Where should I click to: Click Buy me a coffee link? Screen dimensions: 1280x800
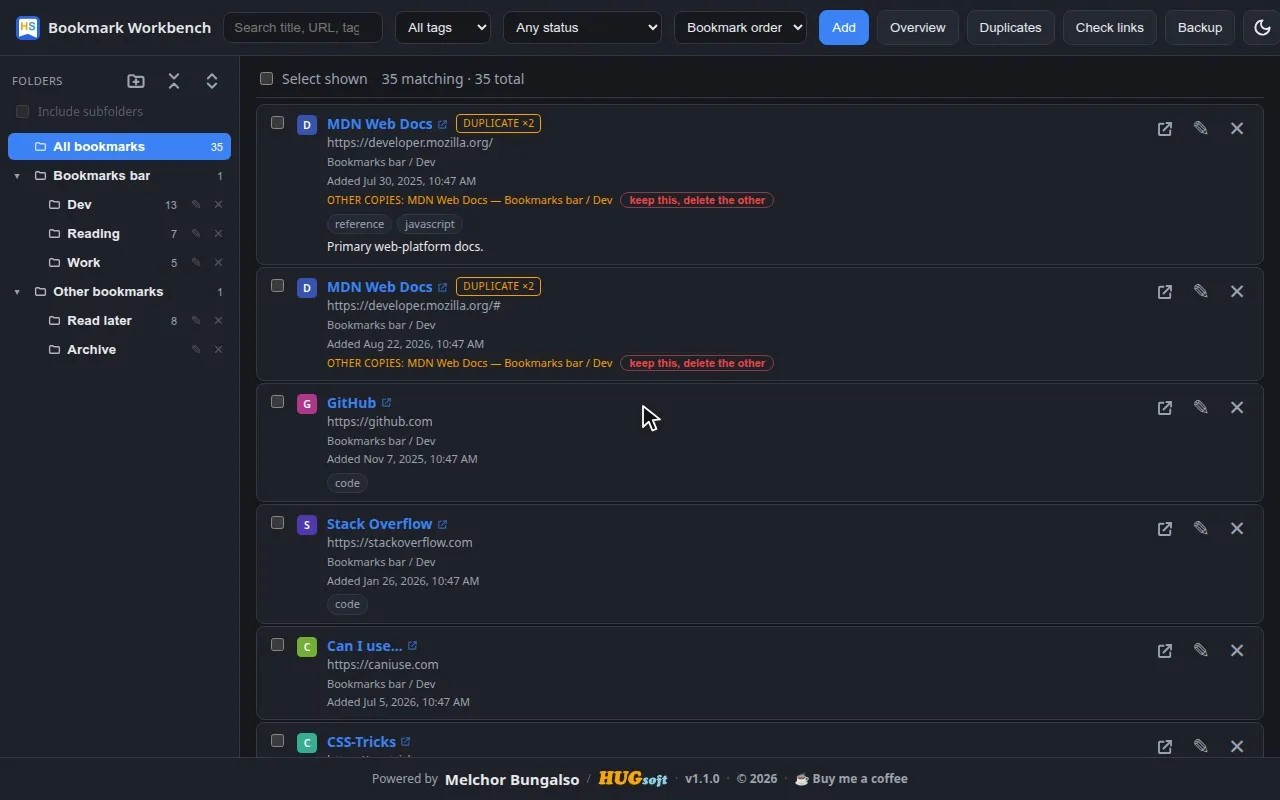coord(851,779)
